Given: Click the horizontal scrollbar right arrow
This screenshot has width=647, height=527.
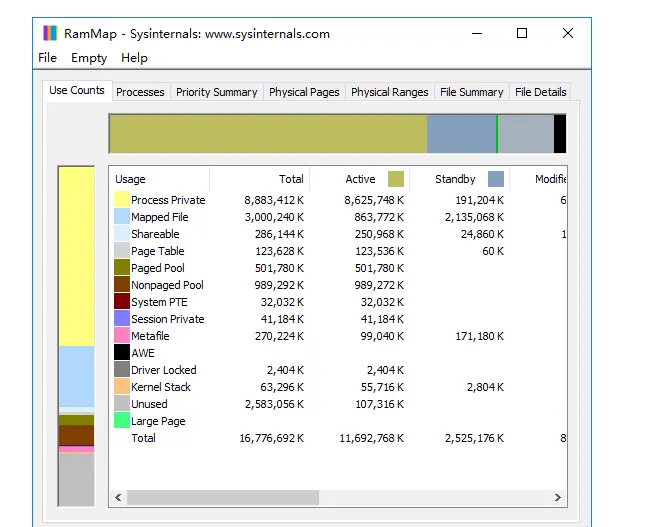Looking at the screenshot, I should point(558,497).
